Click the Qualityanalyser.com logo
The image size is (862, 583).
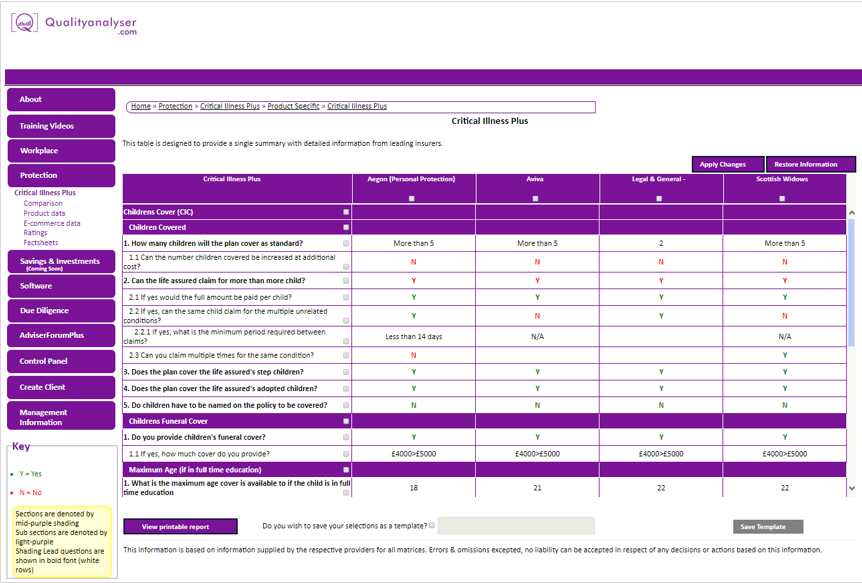tap(74, 24)
